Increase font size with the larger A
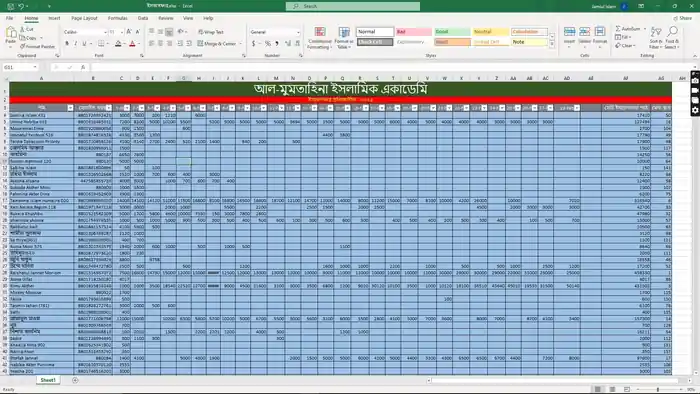The image size is (700, 394). 129,32
